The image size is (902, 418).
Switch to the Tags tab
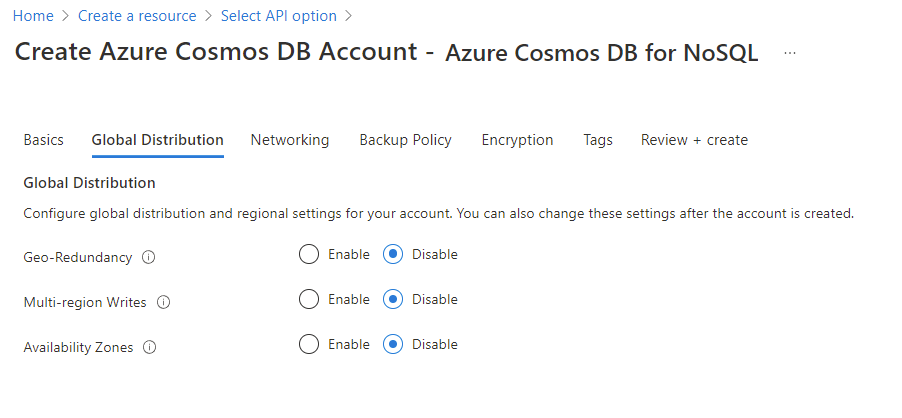coord(598,140)
